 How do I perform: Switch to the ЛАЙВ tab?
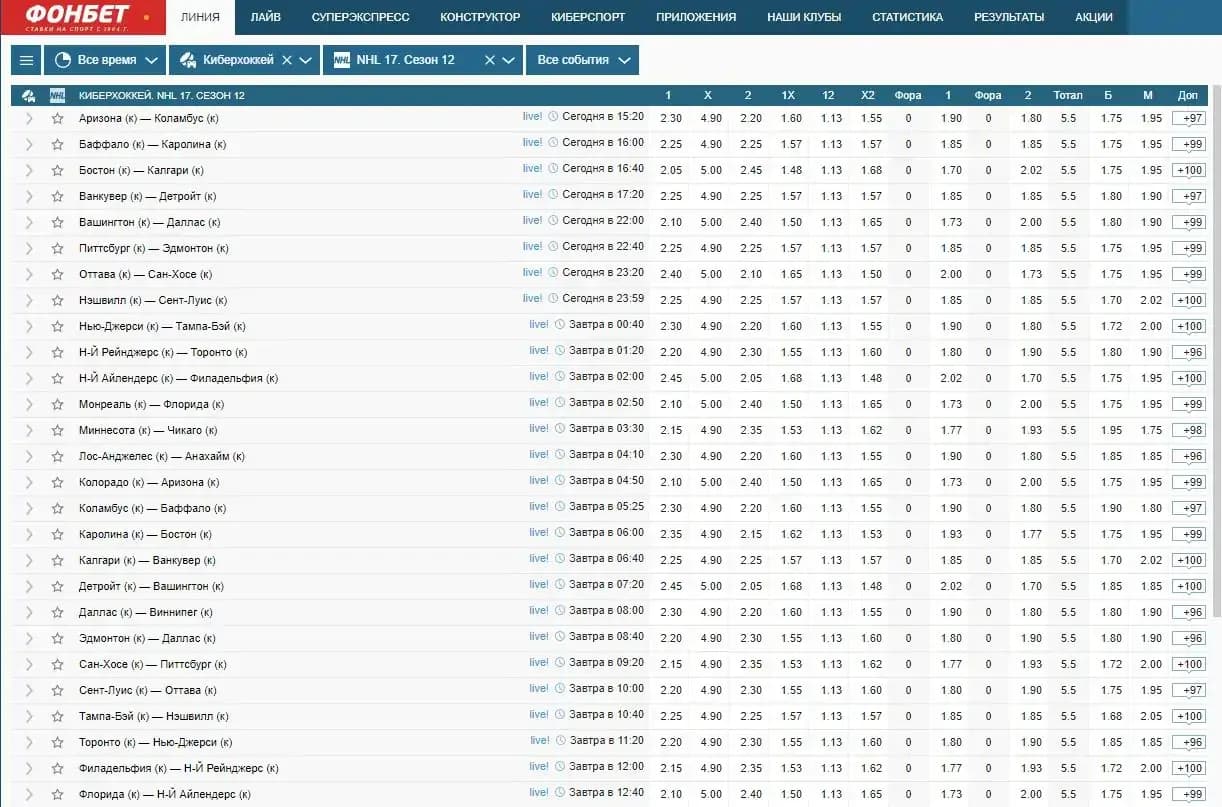(266, 17)
